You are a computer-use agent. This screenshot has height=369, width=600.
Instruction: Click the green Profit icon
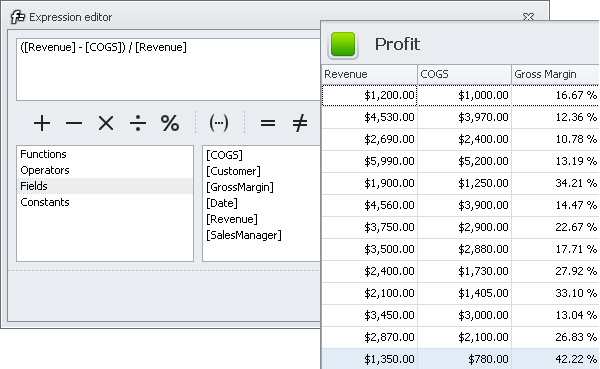click(x=343, y=44)
